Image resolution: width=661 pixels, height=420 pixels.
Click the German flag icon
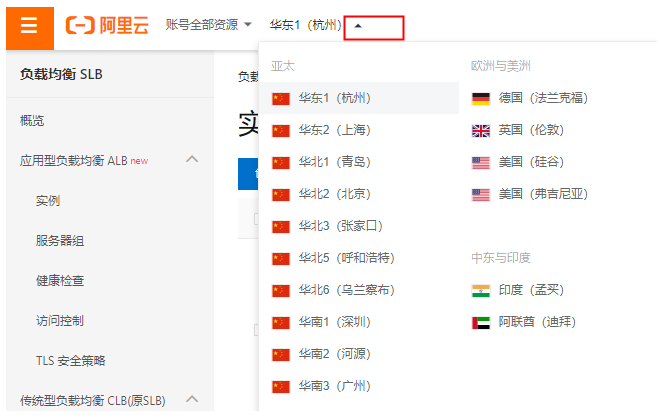click(481, 99)
